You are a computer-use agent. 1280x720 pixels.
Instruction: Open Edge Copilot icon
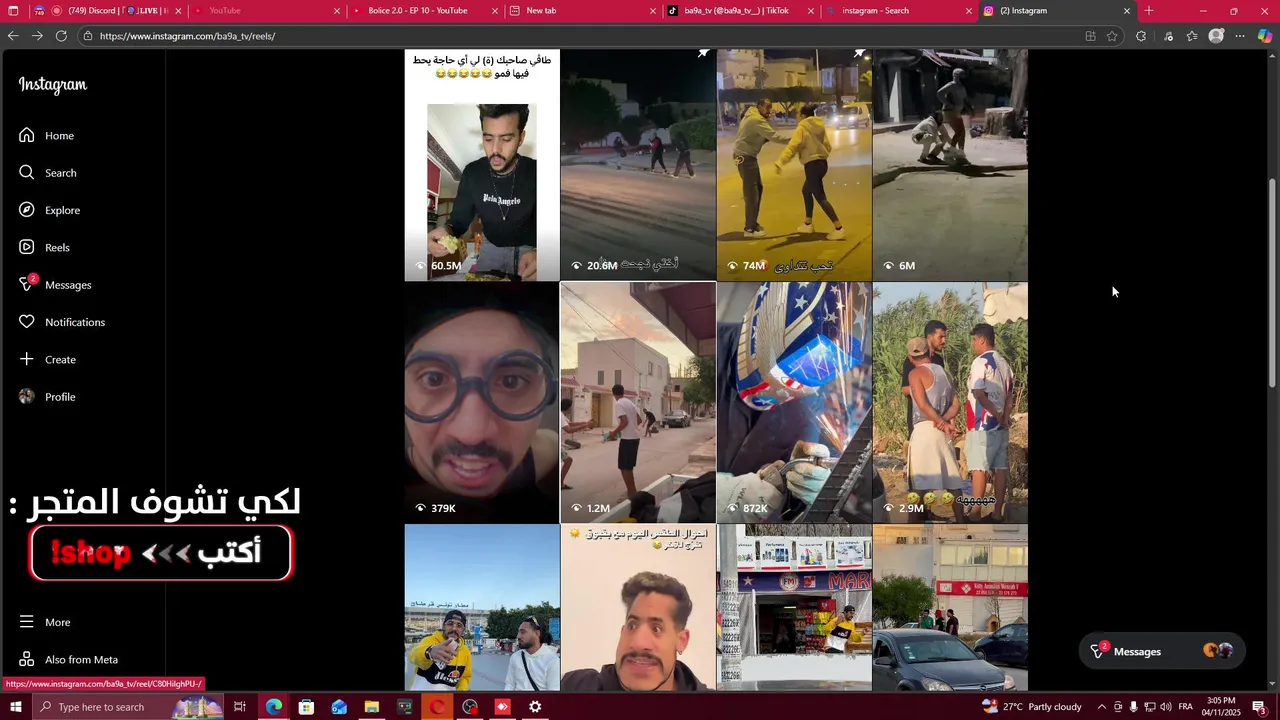[x=1265, y=36]
